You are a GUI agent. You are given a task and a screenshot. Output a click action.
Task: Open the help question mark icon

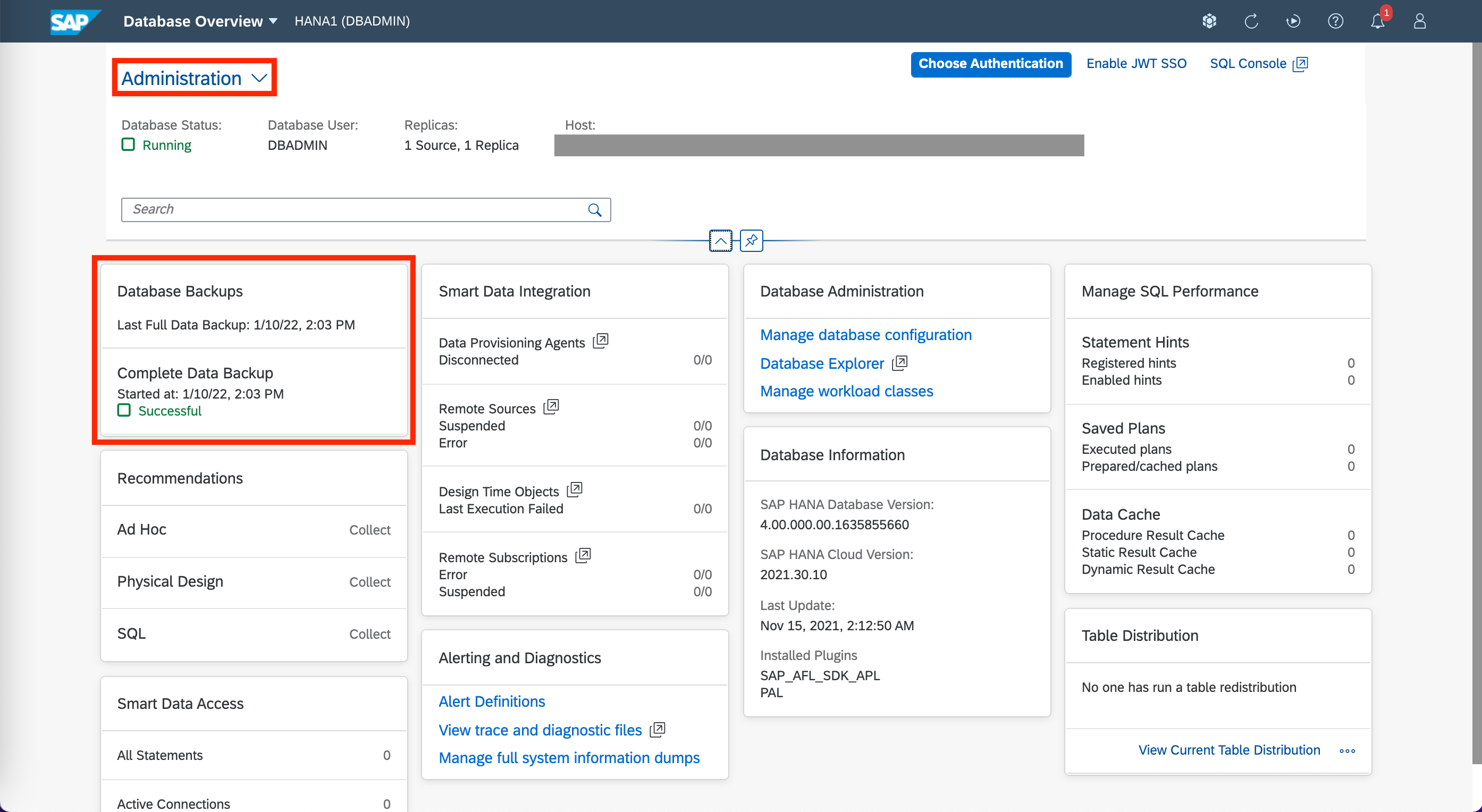point(1335,21)
